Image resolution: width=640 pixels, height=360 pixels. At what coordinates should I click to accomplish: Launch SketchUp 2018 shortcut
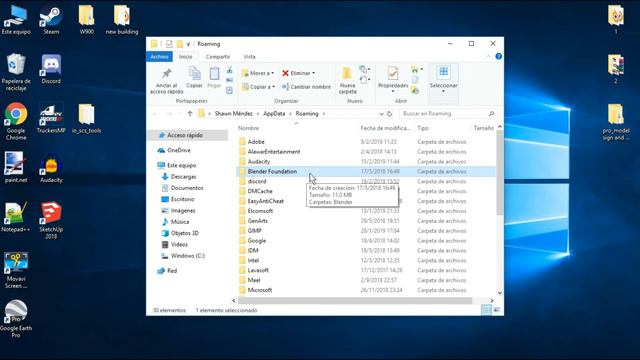point(51,220)
